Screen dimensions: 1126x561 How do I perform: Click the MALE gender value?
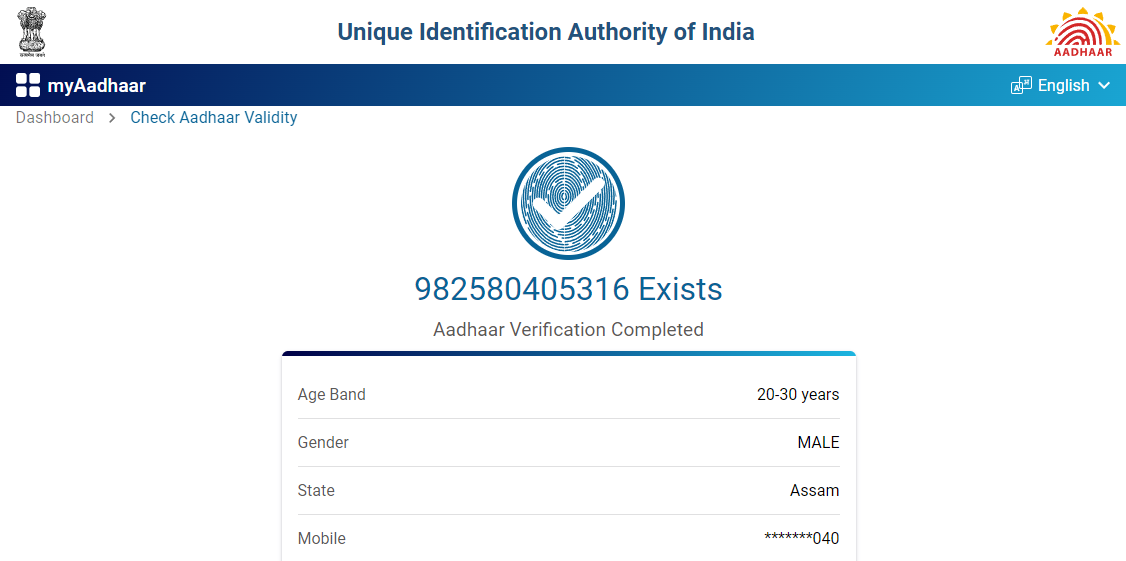point(818,443)
